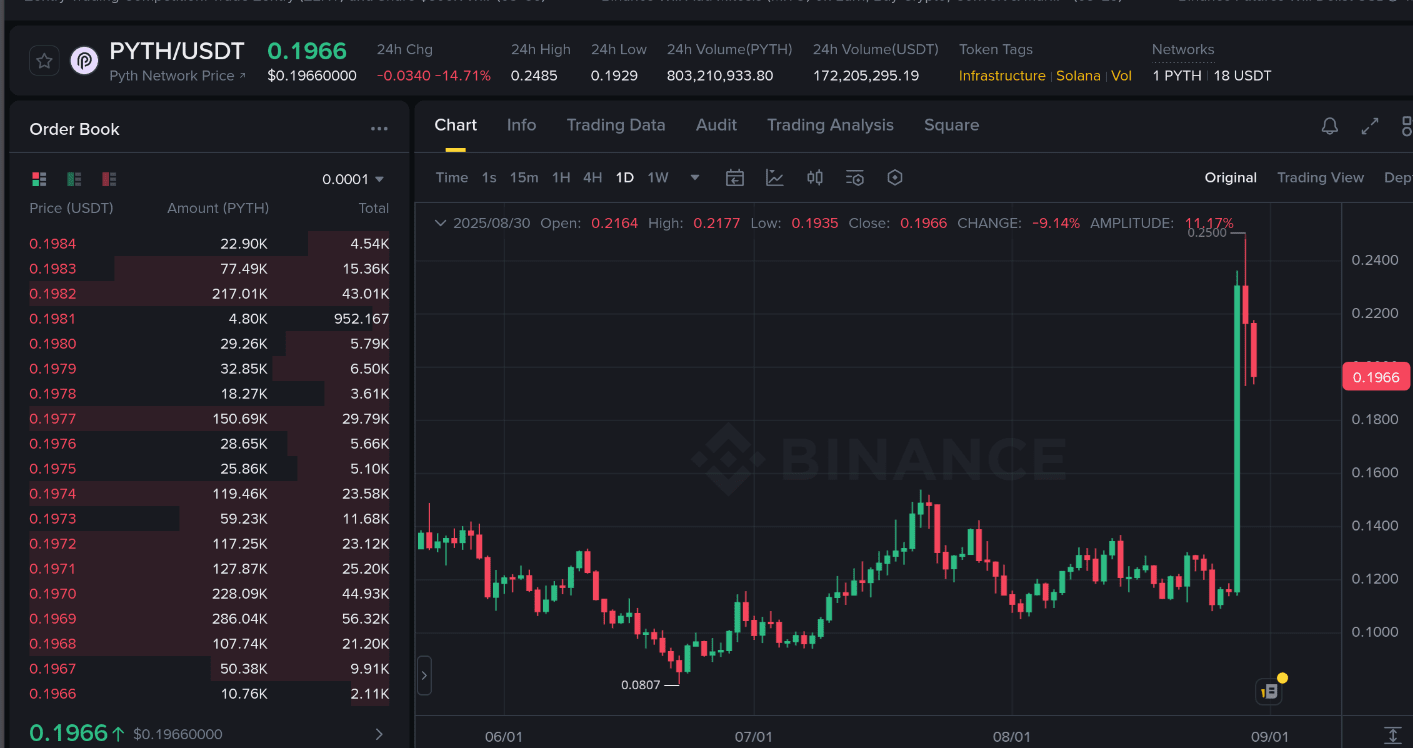The image size is (1413, 748).
Task: Select the 0.1978 ask price row
Action: pyautogui.click(x=209, y=394)
